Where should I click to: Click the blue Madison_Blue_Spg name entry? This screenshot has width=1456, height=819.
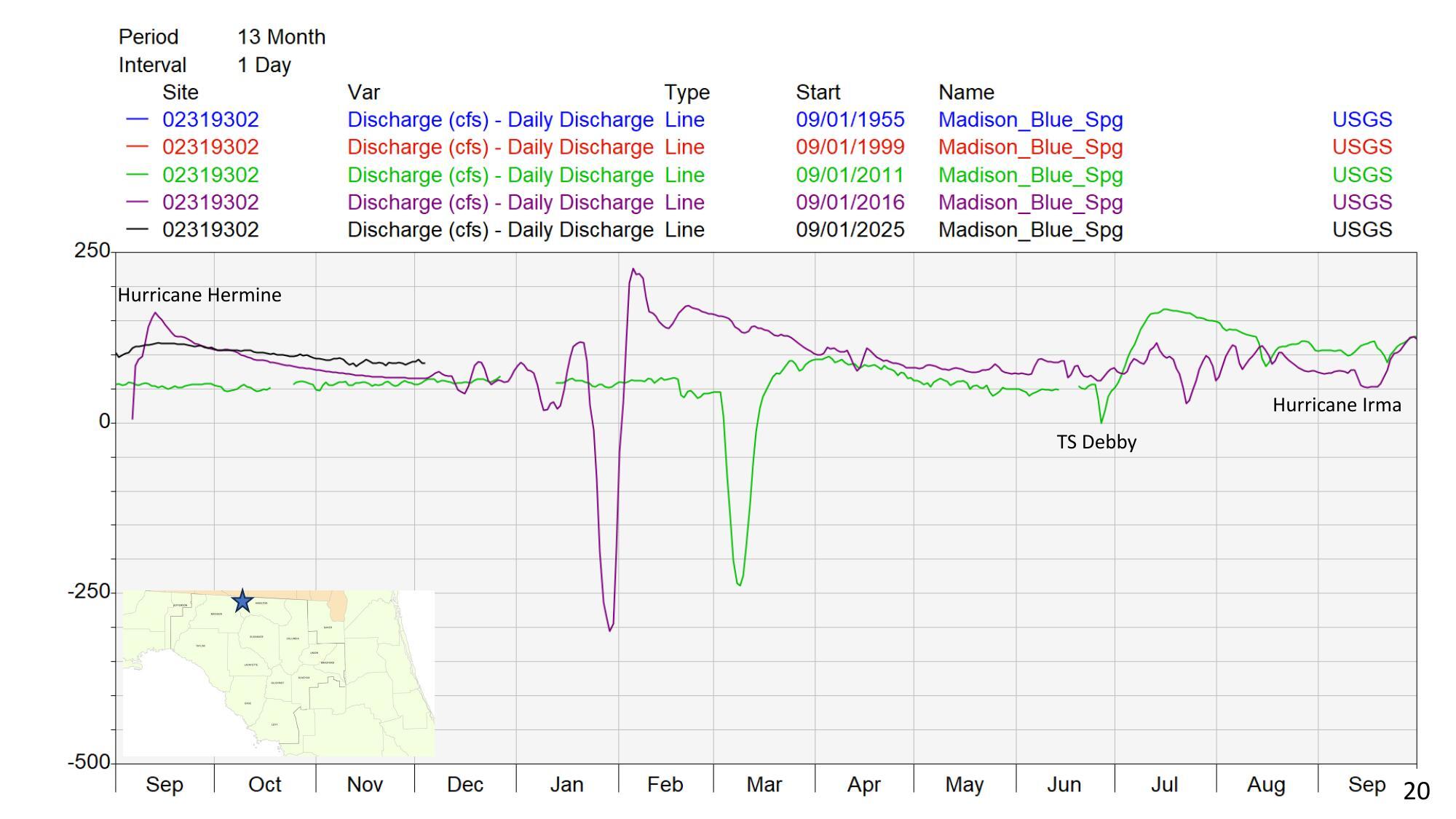pyautogui.click(x=1030, y=119)
